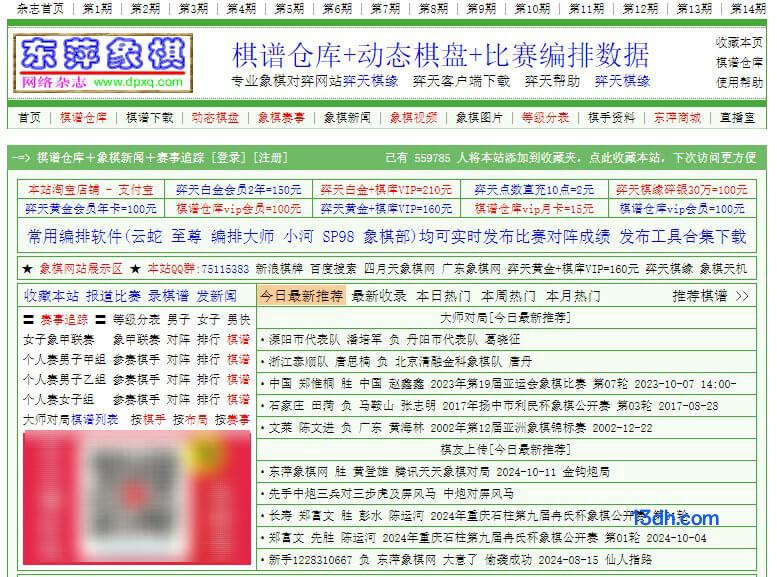Click 象棋天机 link
The image size is (777, 577).
(x=723, y=269)
